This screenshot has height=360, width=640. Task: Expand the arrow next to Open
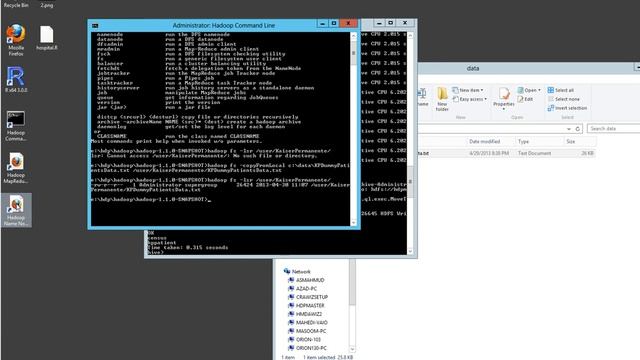coord(539,90)
